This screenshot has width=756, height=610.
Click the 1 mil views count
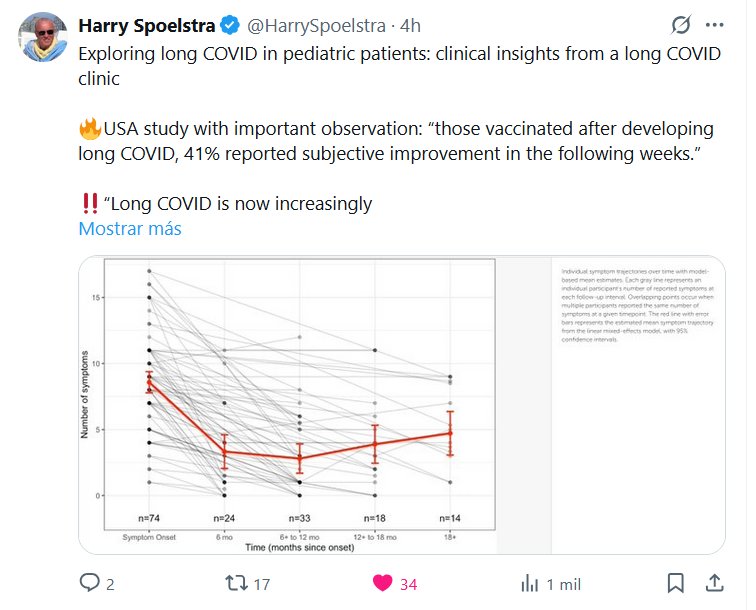coord(563,584)
